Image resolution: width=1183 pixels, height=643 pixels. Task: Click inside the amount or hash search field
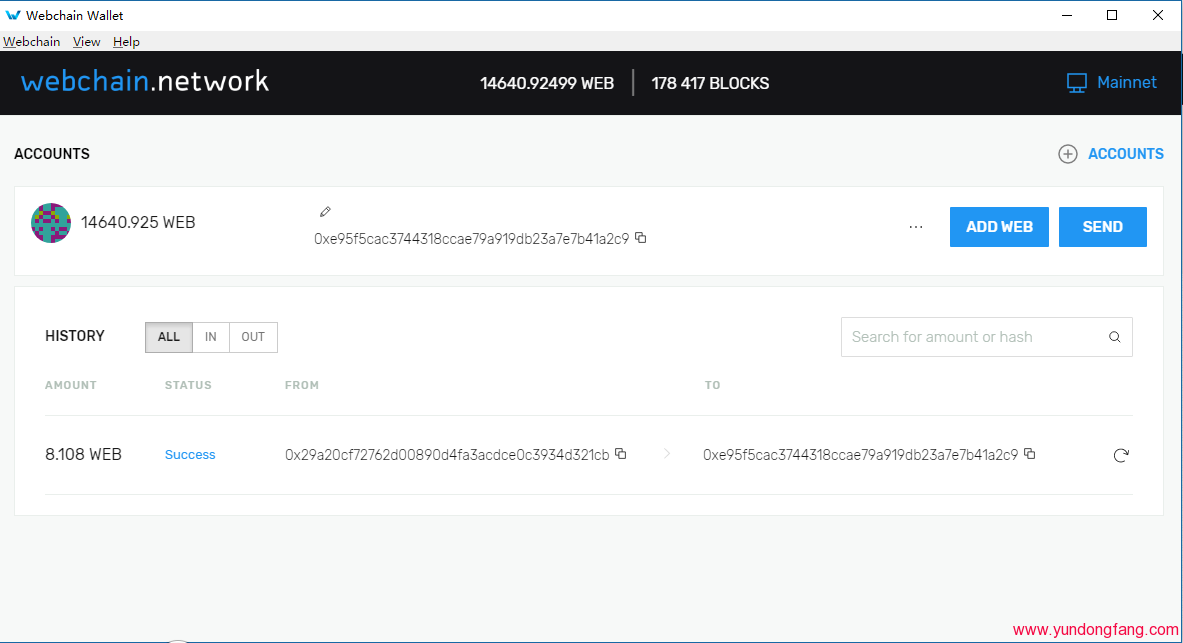[960, 337]
